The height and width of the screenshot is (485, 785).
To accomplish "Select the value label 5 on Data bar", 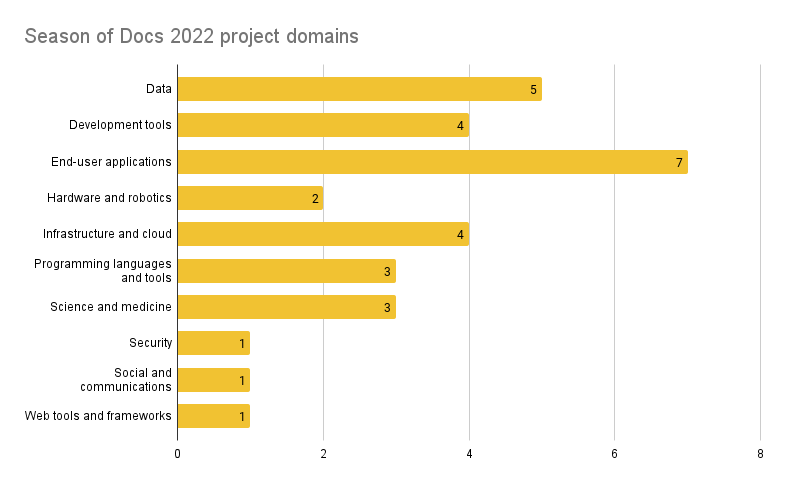I will click(534, 90).
